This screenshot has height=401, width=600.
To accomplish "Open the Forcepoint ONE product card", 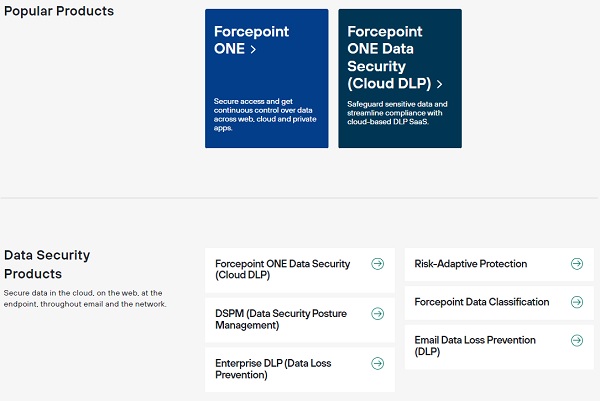I will (267, 78).
